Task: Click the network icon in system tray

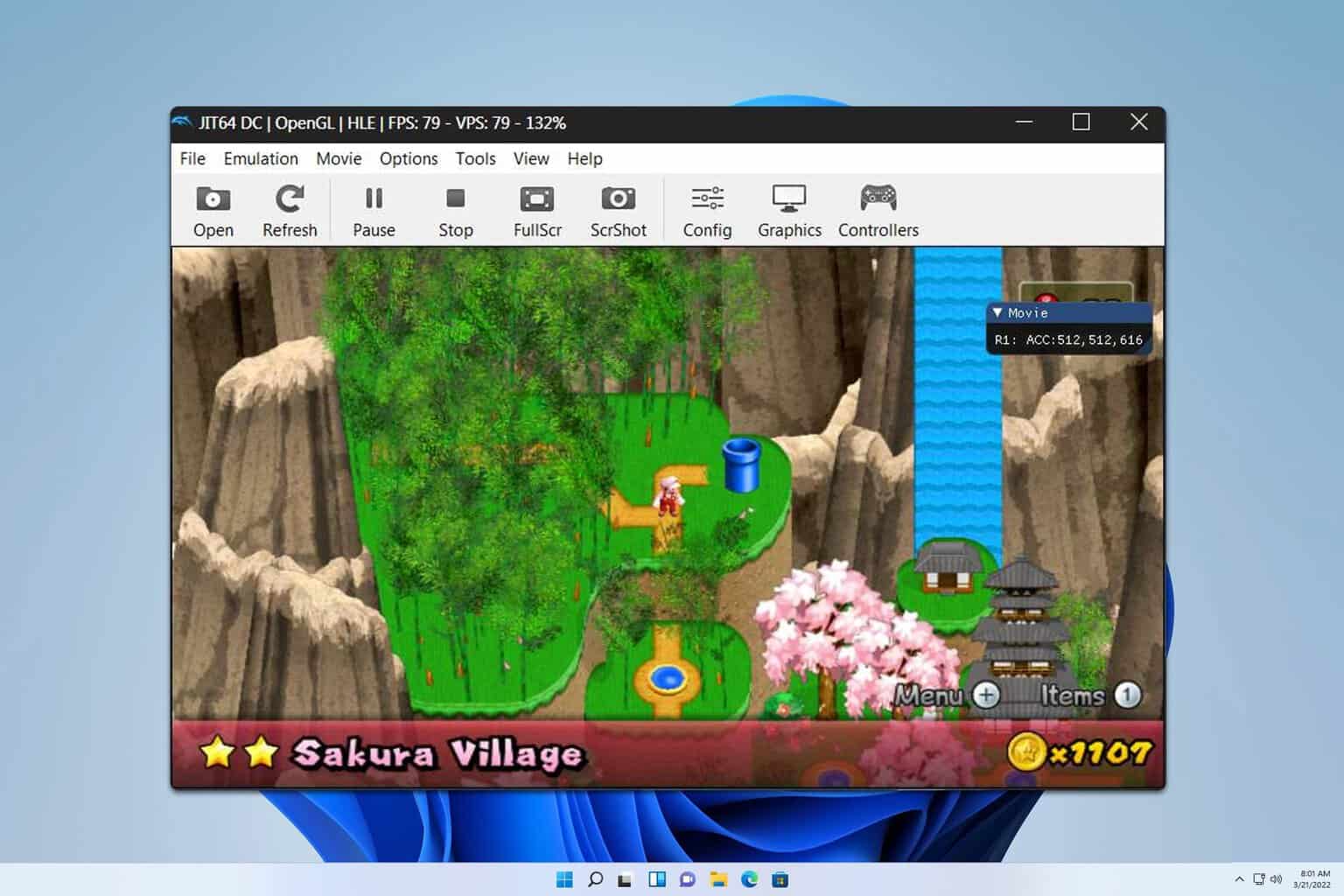Action: tap(1258, 879)
